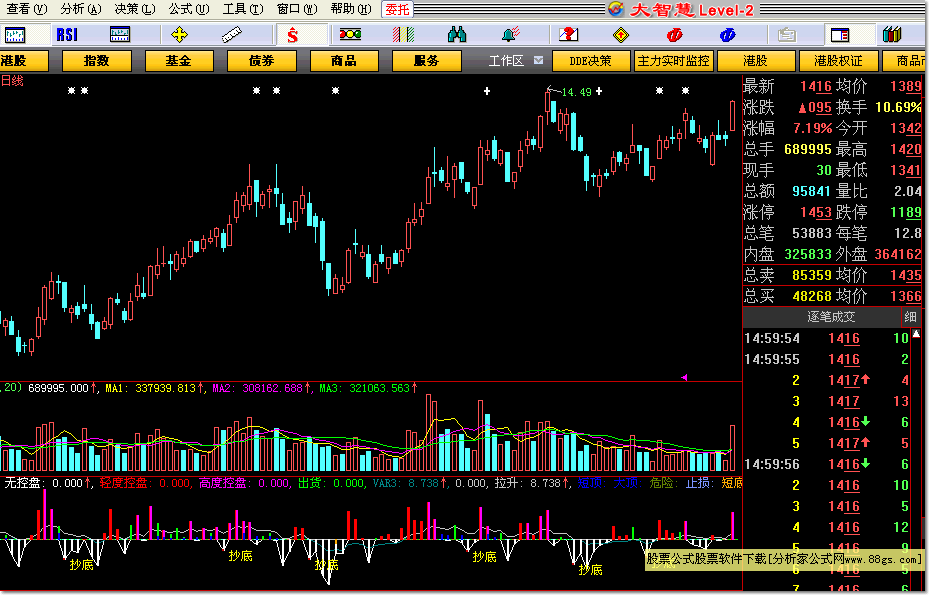
Task: Click the 日线 daily period label
Action: (x=12, y=80)
